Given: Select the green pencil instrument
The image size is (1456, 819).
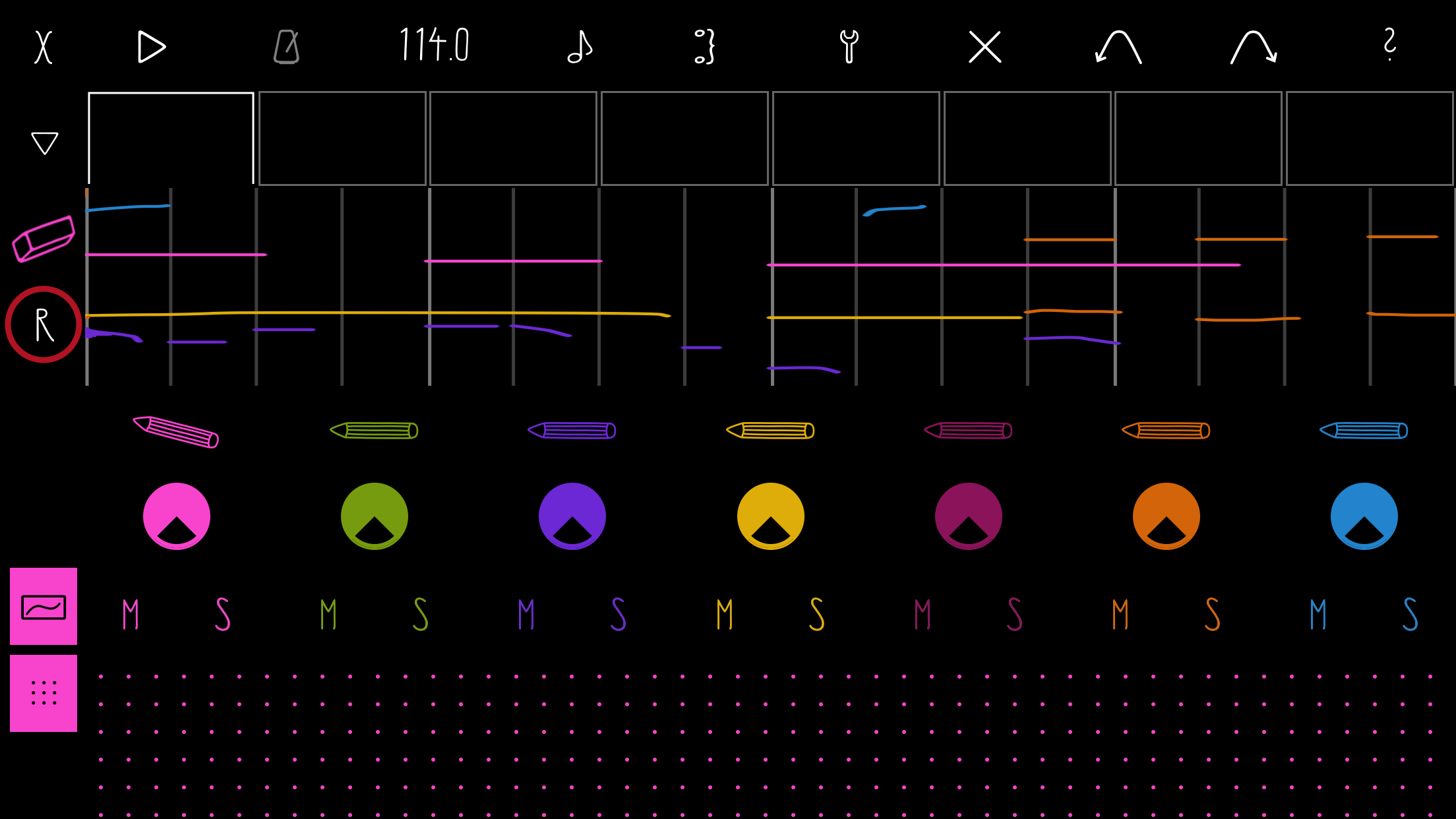Looking at the screenshot, I should click(374, 431).
